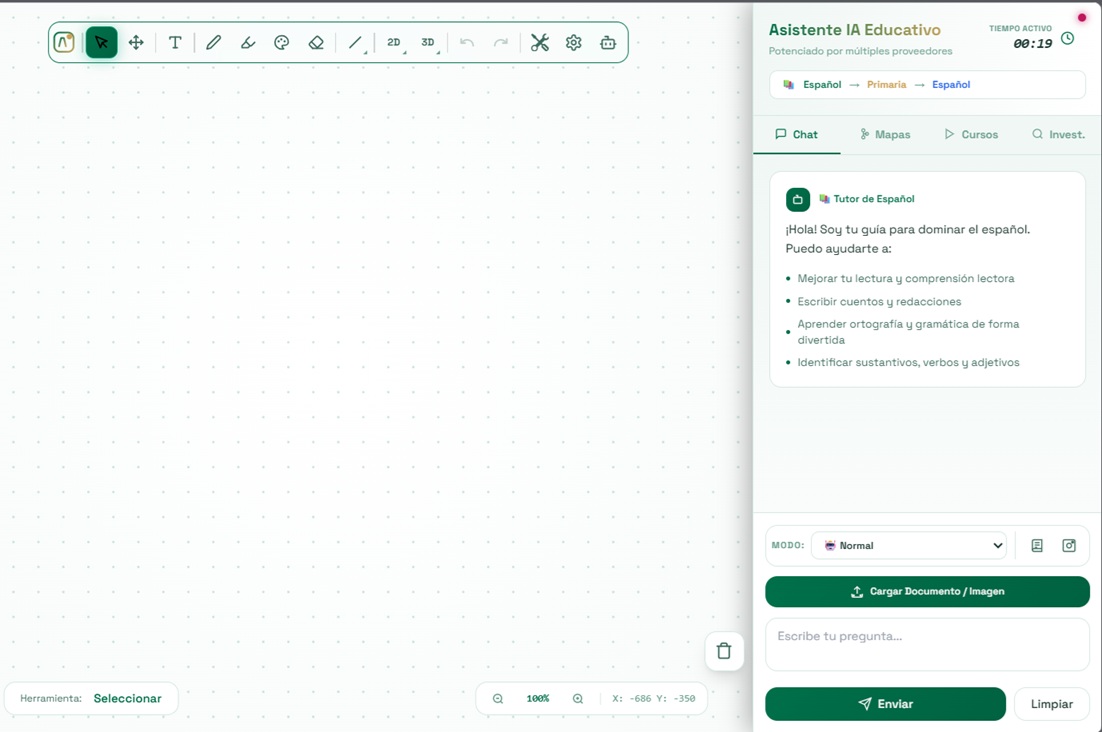The width and height of the screenshot is (1102, 732).
Task: Select the highlighter marker tool
Action: (247, 42)
